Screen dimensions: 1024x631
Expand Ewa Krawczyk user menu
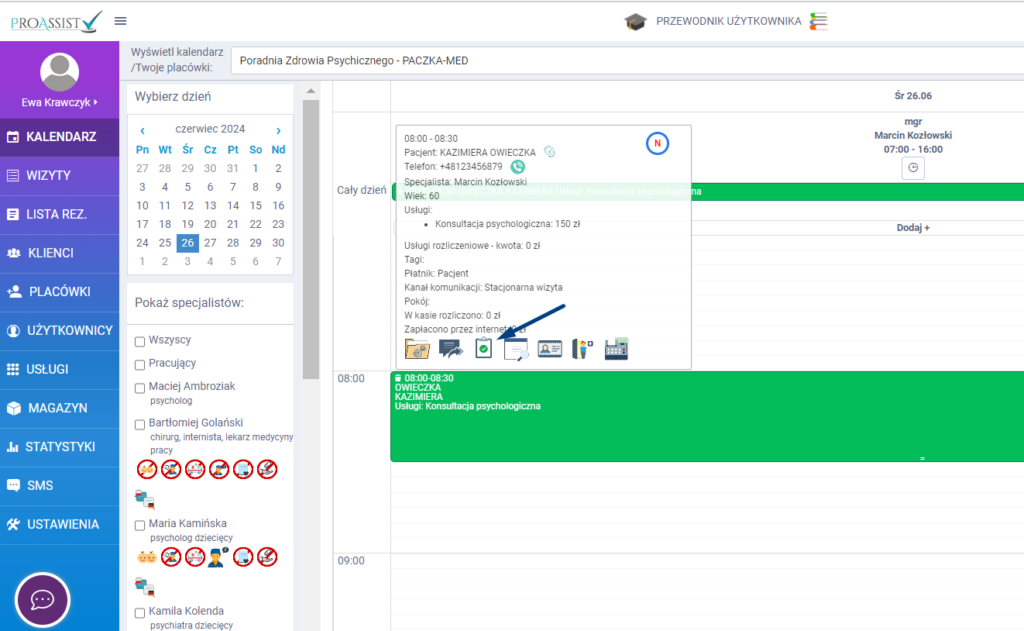click(x=59, y=102)
